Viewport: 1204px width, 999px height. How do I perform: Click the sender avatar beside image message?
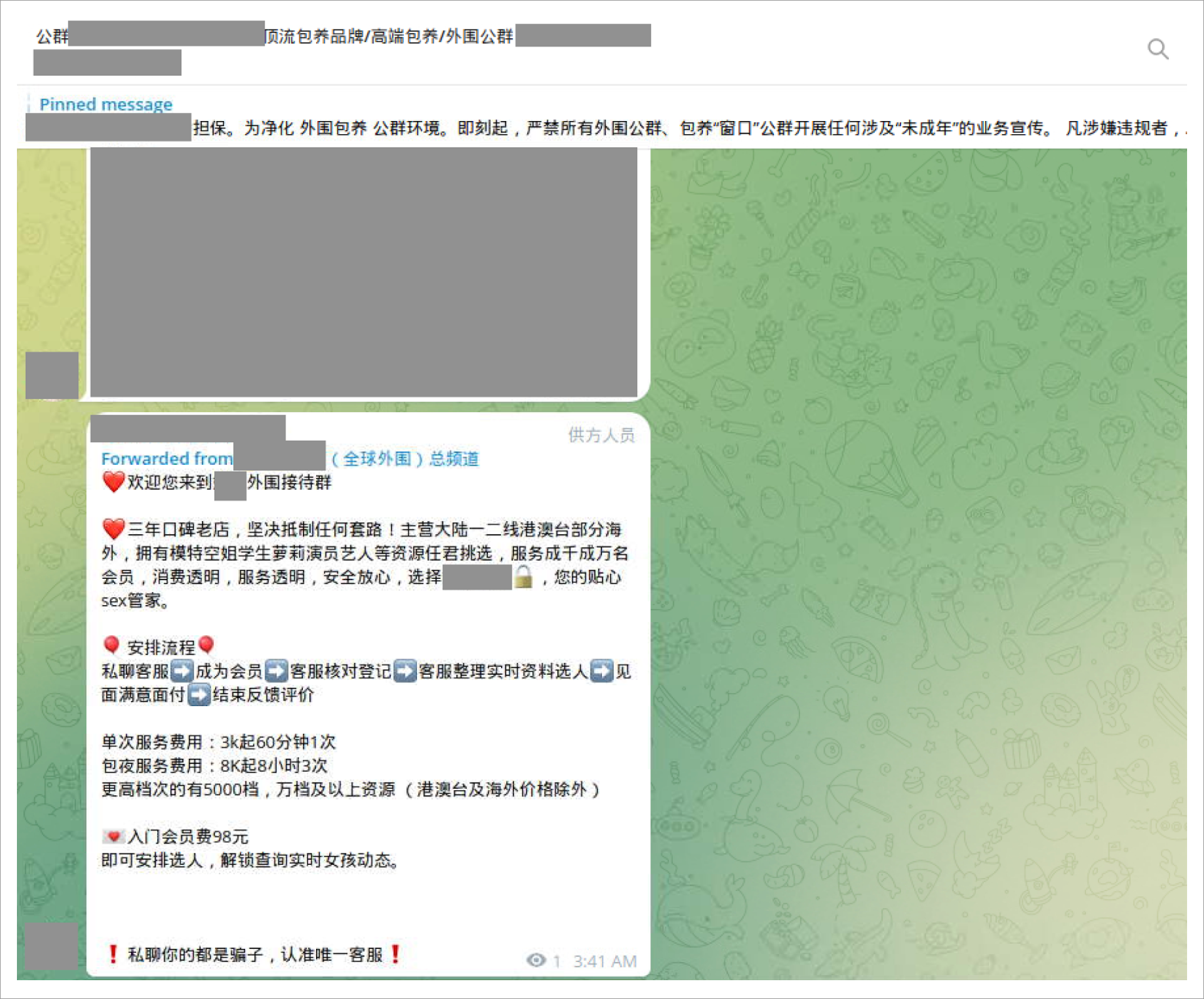(x=52, y=375)
